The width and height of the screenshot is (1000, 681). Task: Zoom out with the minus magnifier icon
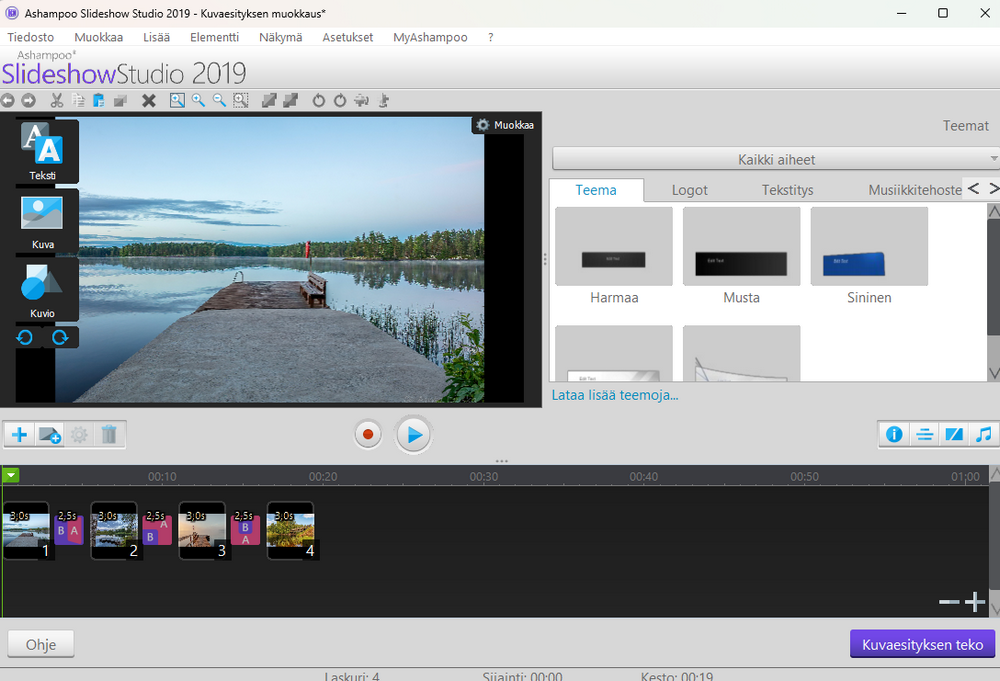coord(219,100)
